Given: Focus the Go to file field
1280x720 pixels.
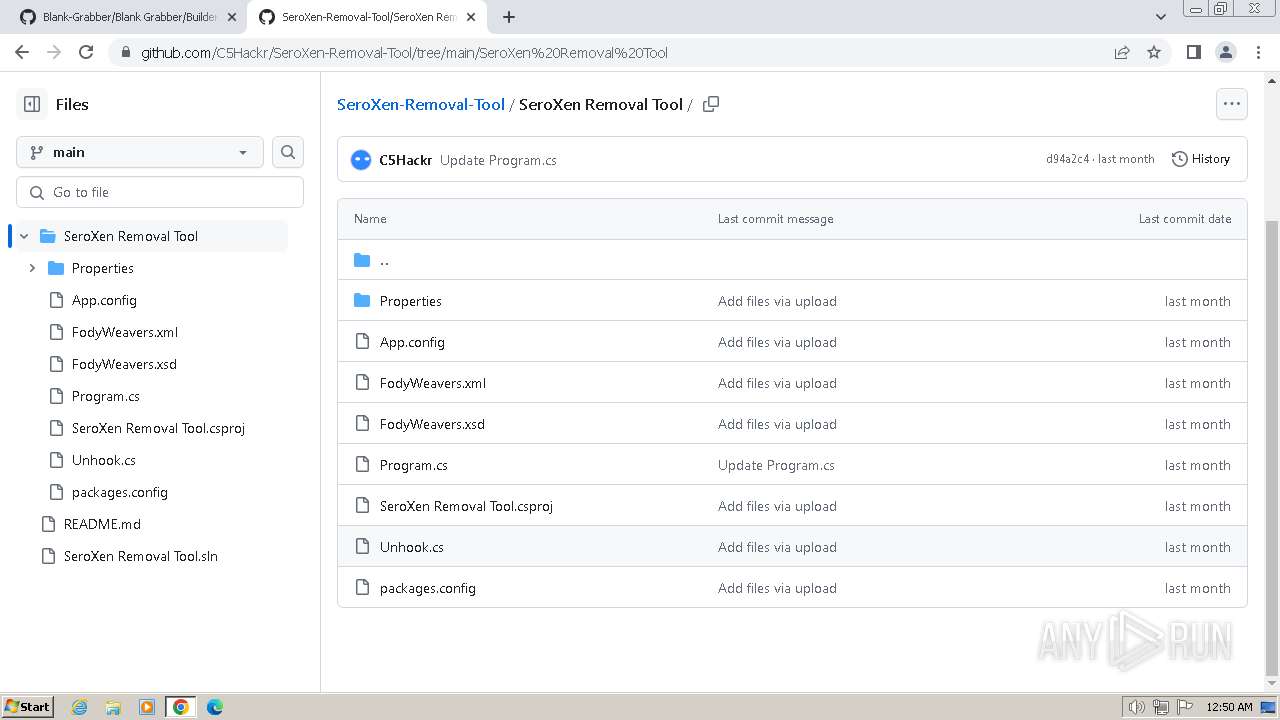Looking at the screenshot, I should click(x=160, y=192).
